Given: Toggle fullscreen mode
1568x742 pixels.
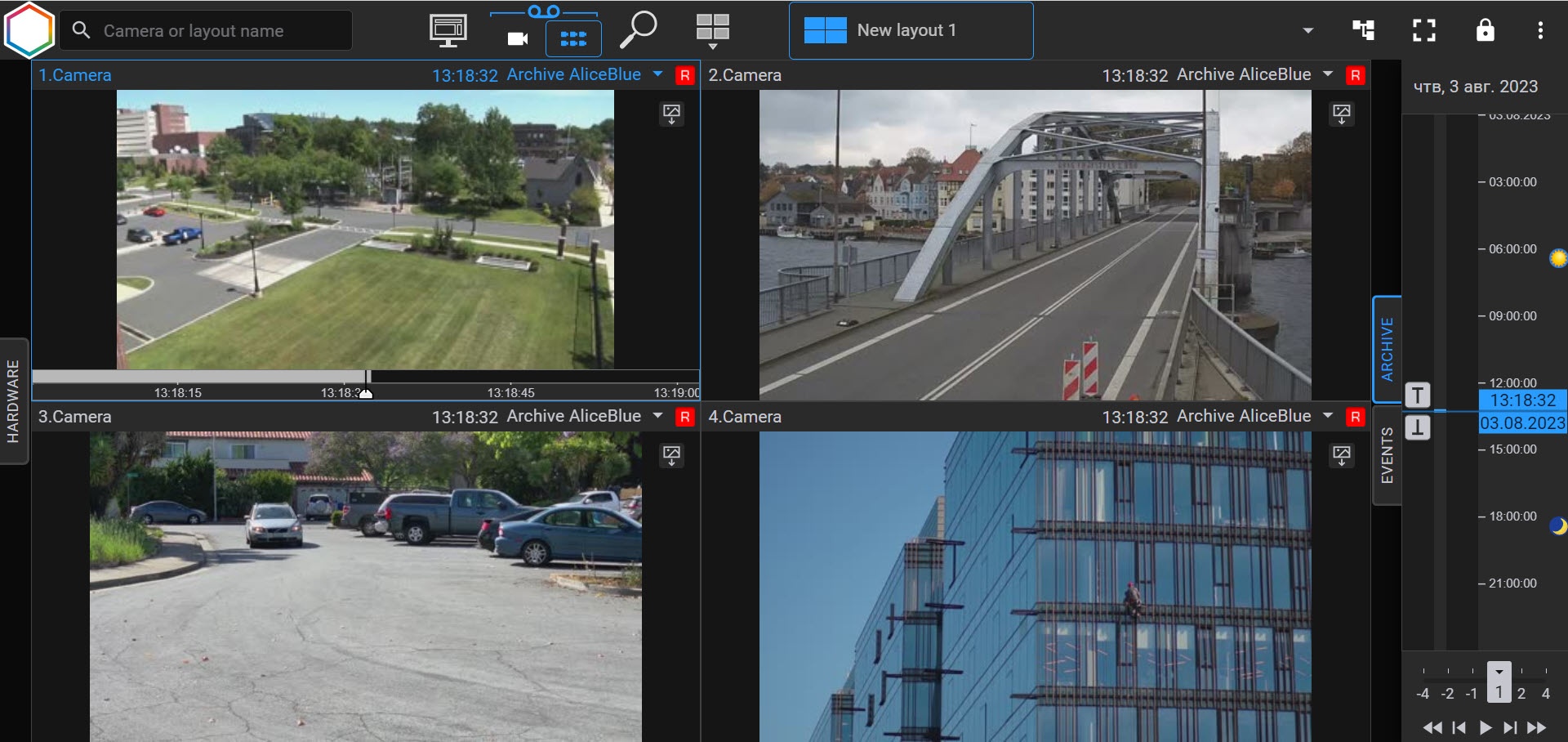Looking at the screenshot, I should point(1424,30).
